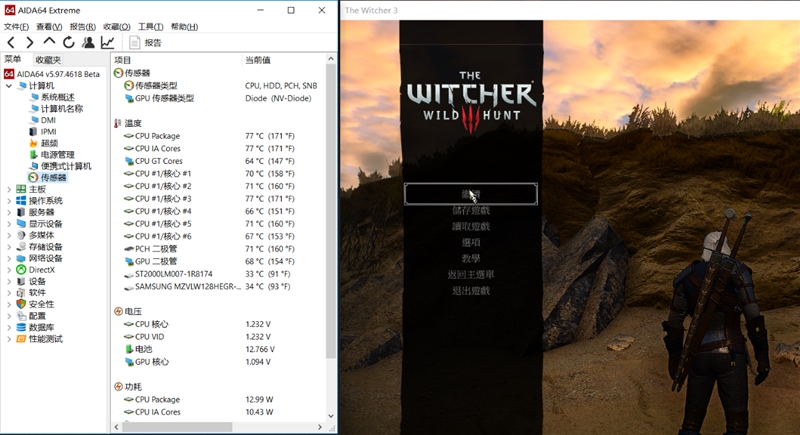Expand the DirectX tree node
This screenshot has width=800, height=435.
9,270
